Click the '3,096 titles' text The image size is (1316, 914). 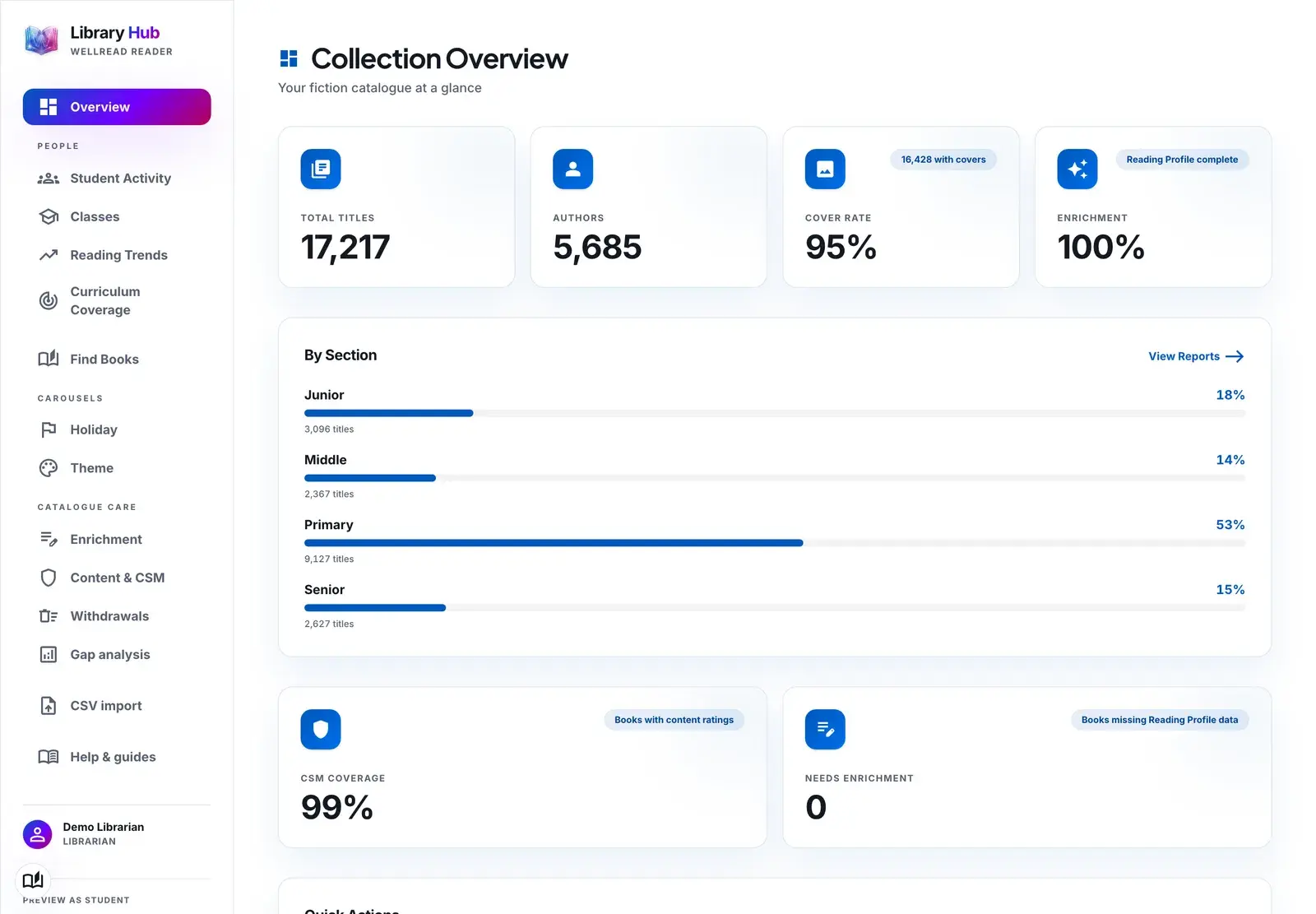point(329,429)
